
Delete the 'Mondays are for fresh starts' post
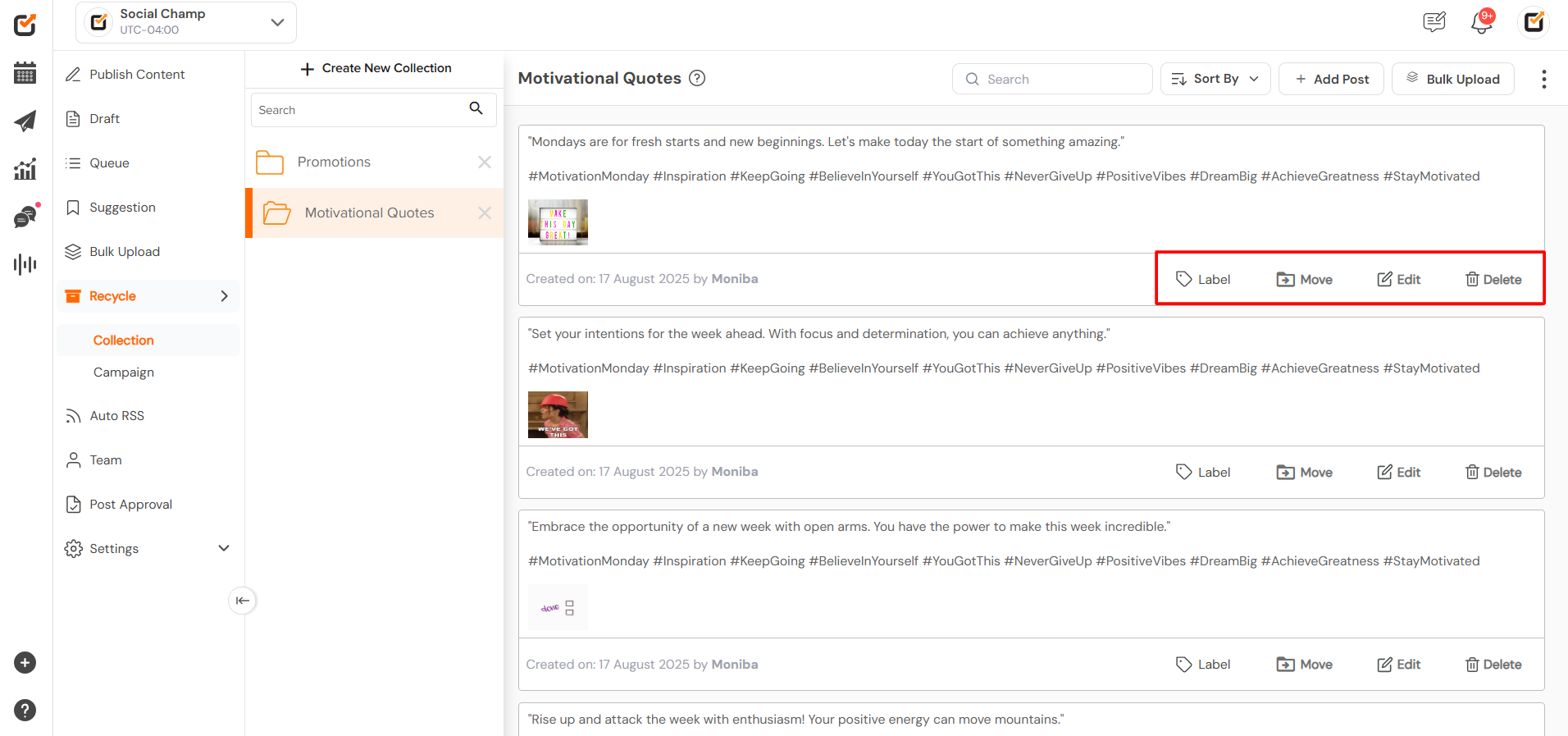point(1493,279)
